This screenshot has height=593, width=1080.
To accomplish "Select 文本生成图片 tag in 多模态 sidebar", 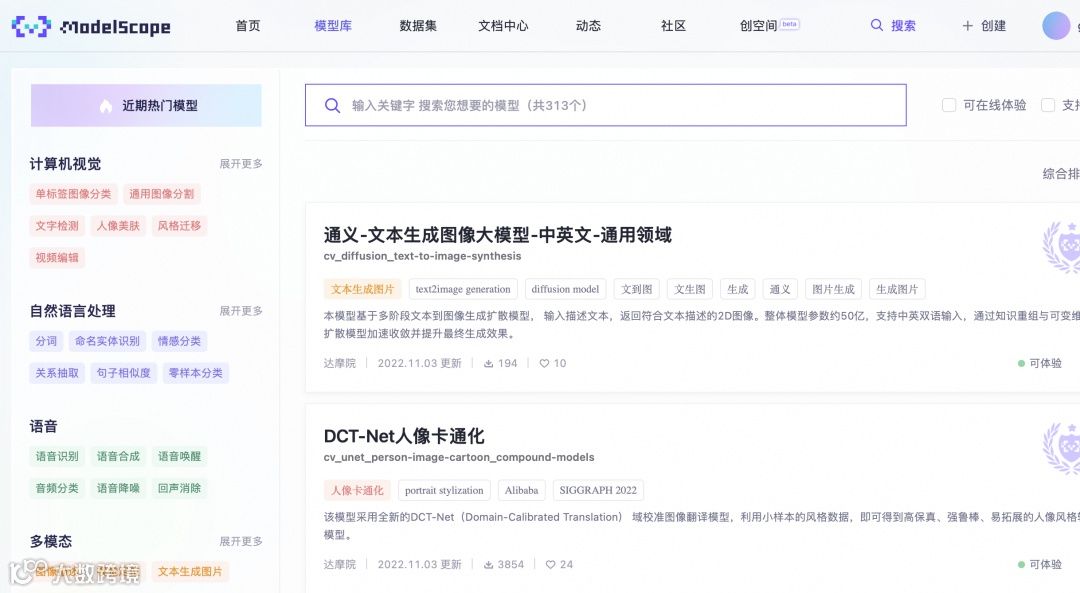I will click(190, 572).
